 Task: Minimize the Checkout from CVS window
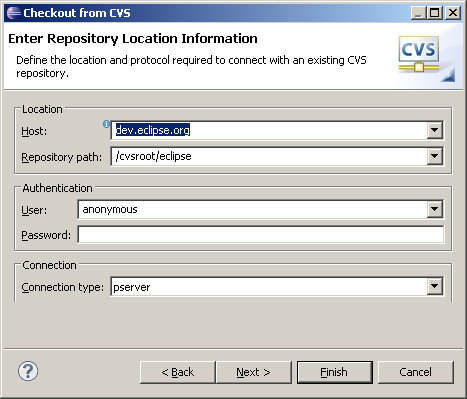[x=418, y=13]
